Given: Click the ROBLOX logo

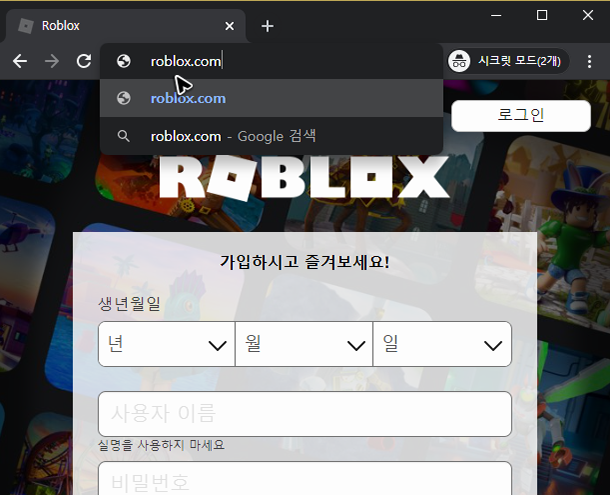Looking at the screenshot, I should tap(305, 177).
